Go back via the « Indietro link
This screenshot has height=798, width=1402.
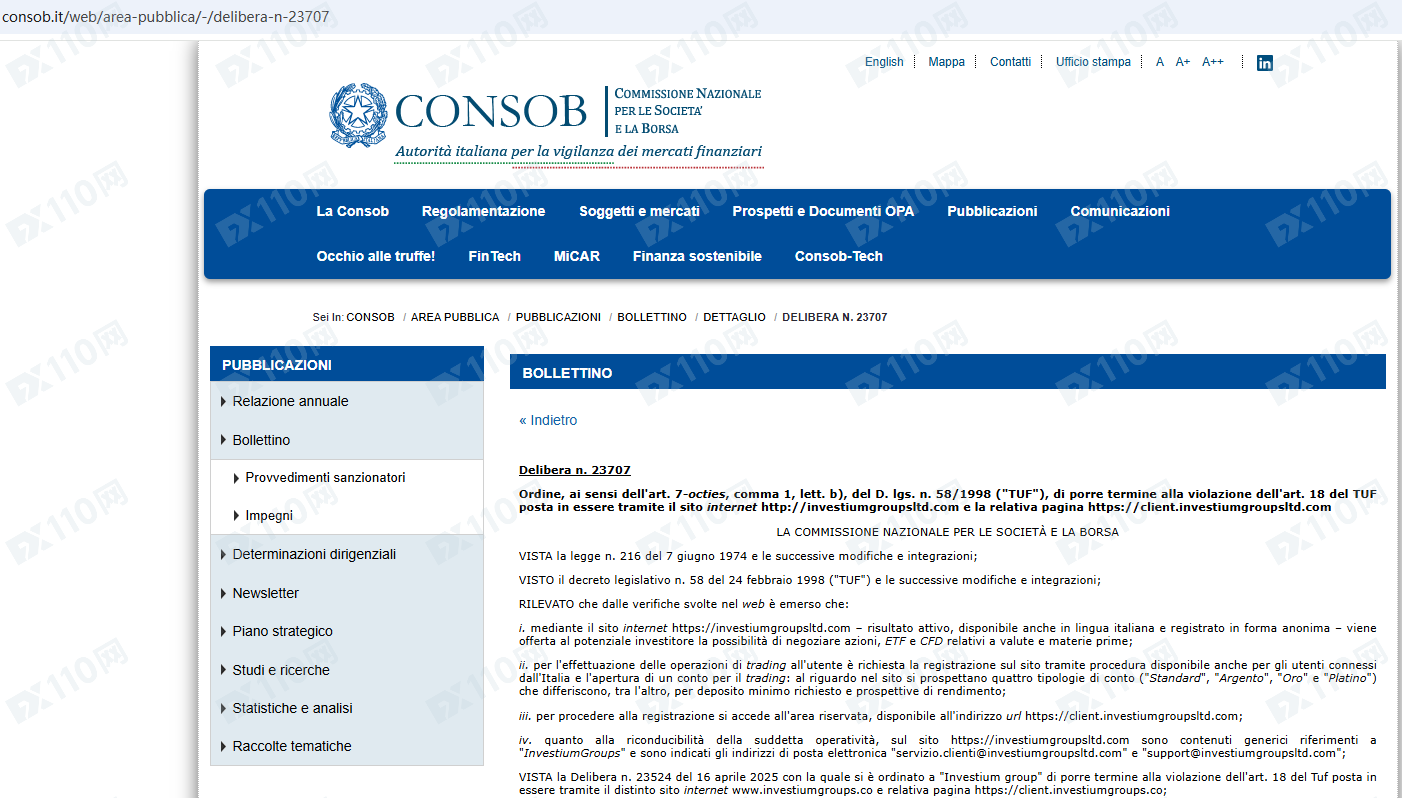pyautogui.click(x=548, y=420)
